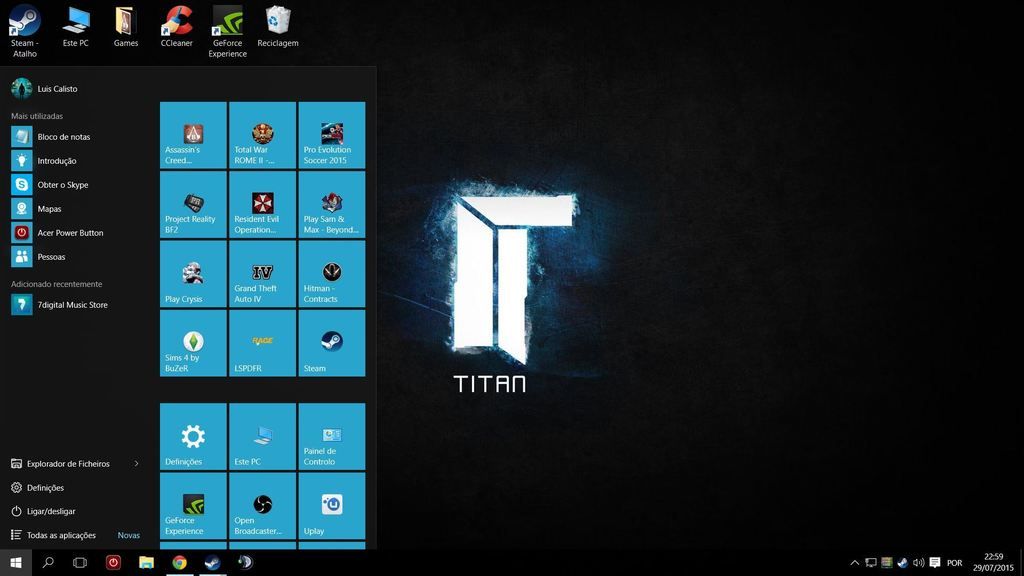Launch the Total War ROME II tile
This screenshot has width=1024, height=576.
[x=263, y=135]
